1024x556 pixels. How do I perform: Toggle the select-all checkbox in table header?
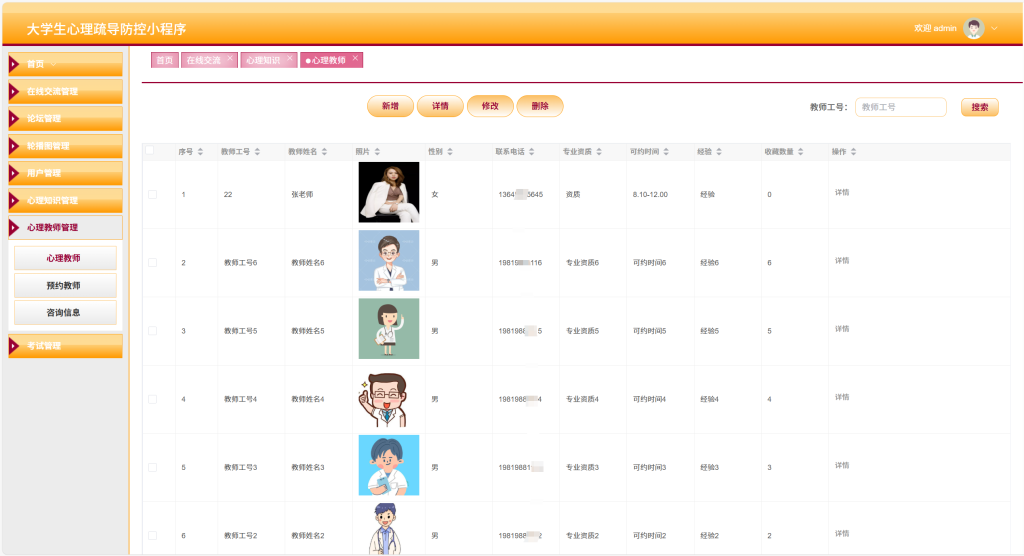pos(150,150)
